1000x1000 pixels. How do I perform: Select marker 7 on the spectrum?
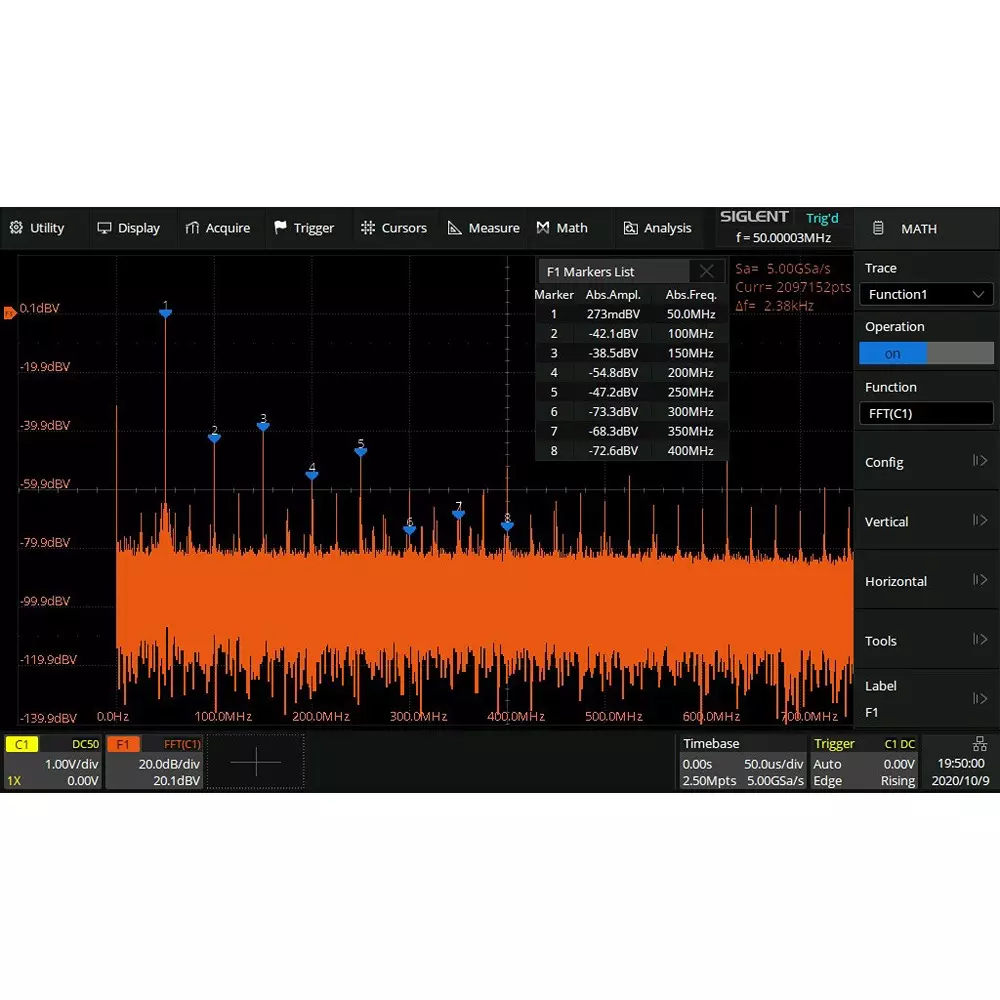(458, 514)
